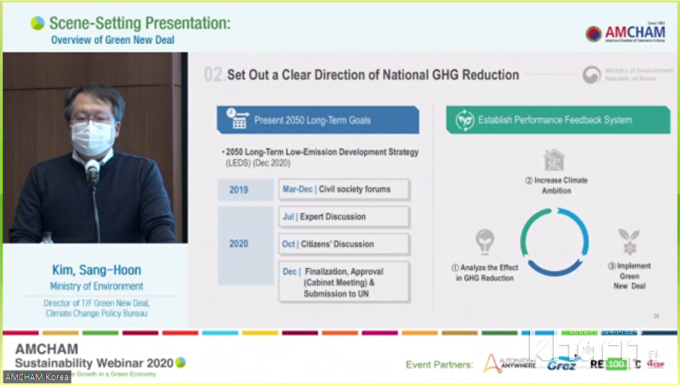Click the Jul Expert Discussion box
This screenshot has width=680, height=385.
coord(344,217)
